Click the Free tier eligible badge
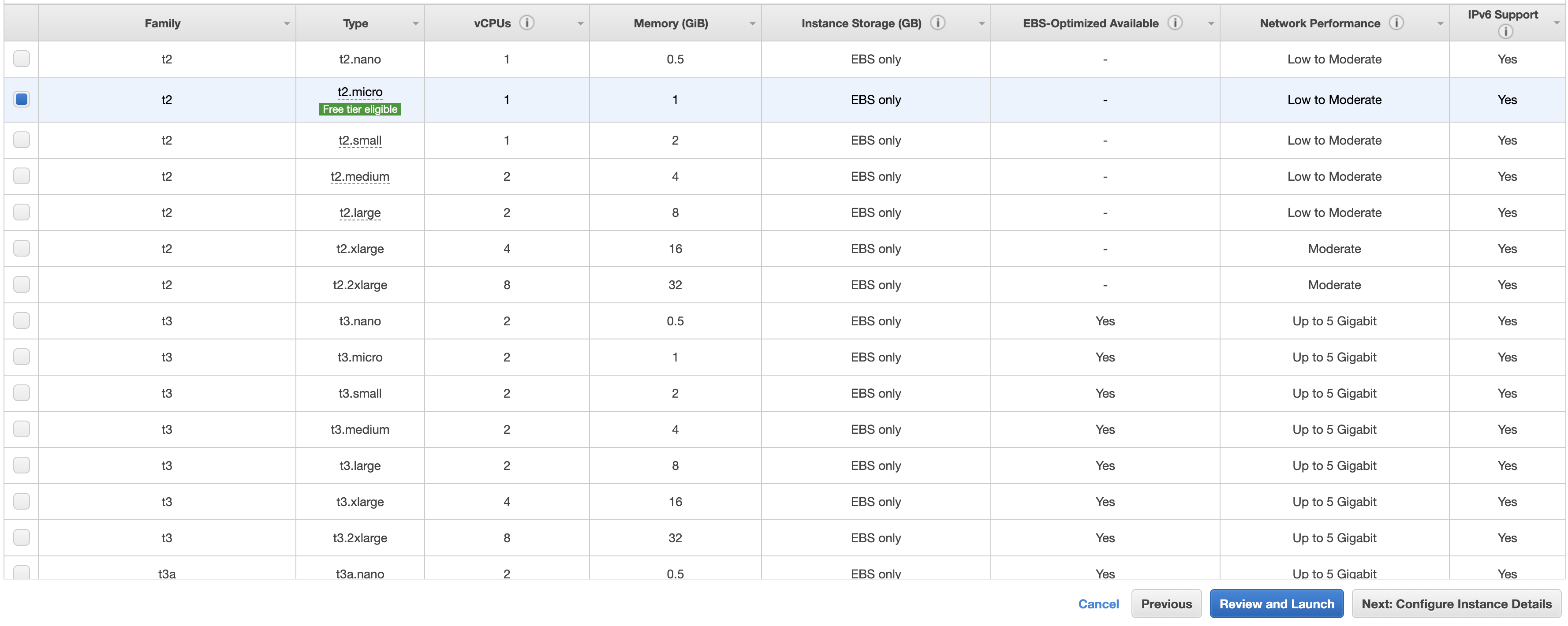This screenshot has height=626, width=1568. pos(360,109)
